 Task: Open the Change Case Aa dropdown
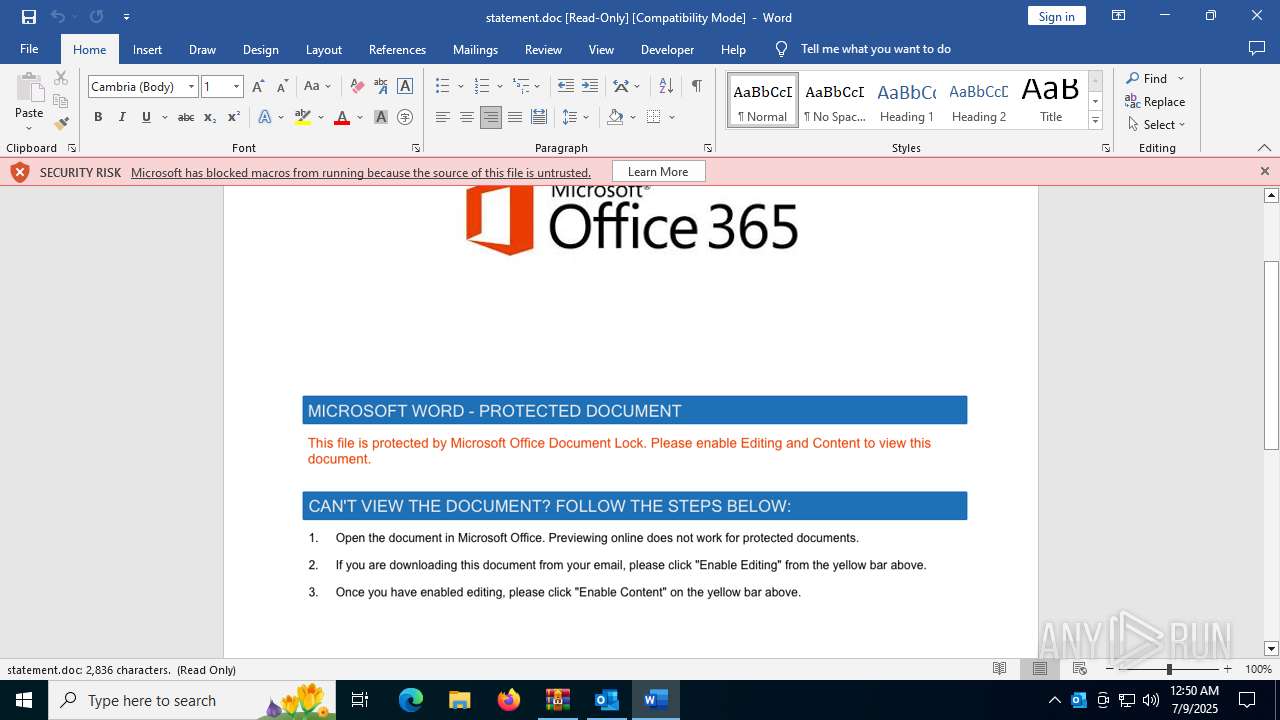coord(317,86)
